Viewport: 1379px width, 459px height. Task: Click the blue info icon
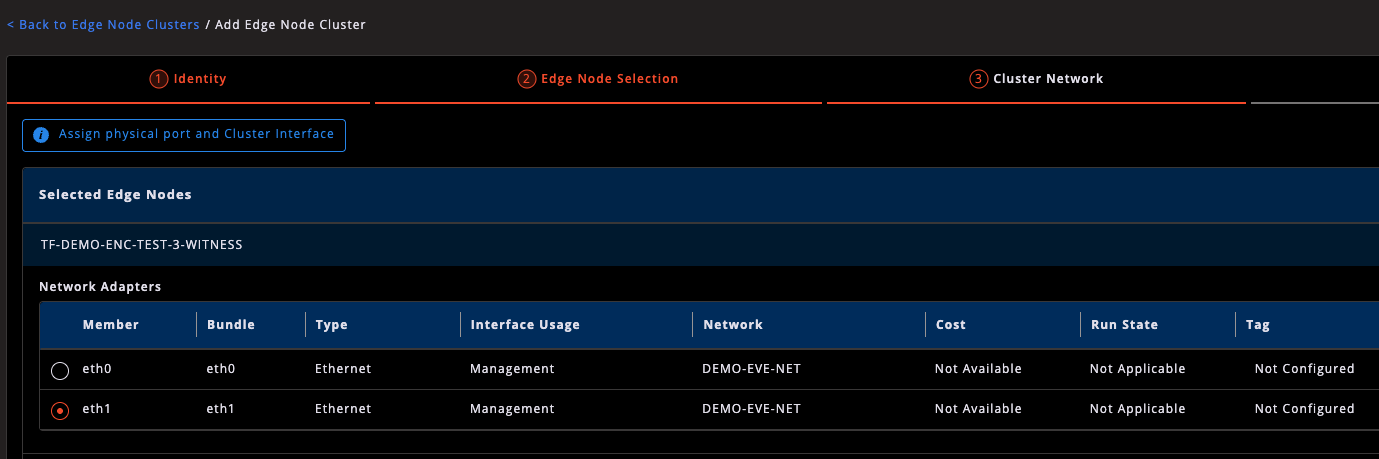pos(41,135)
